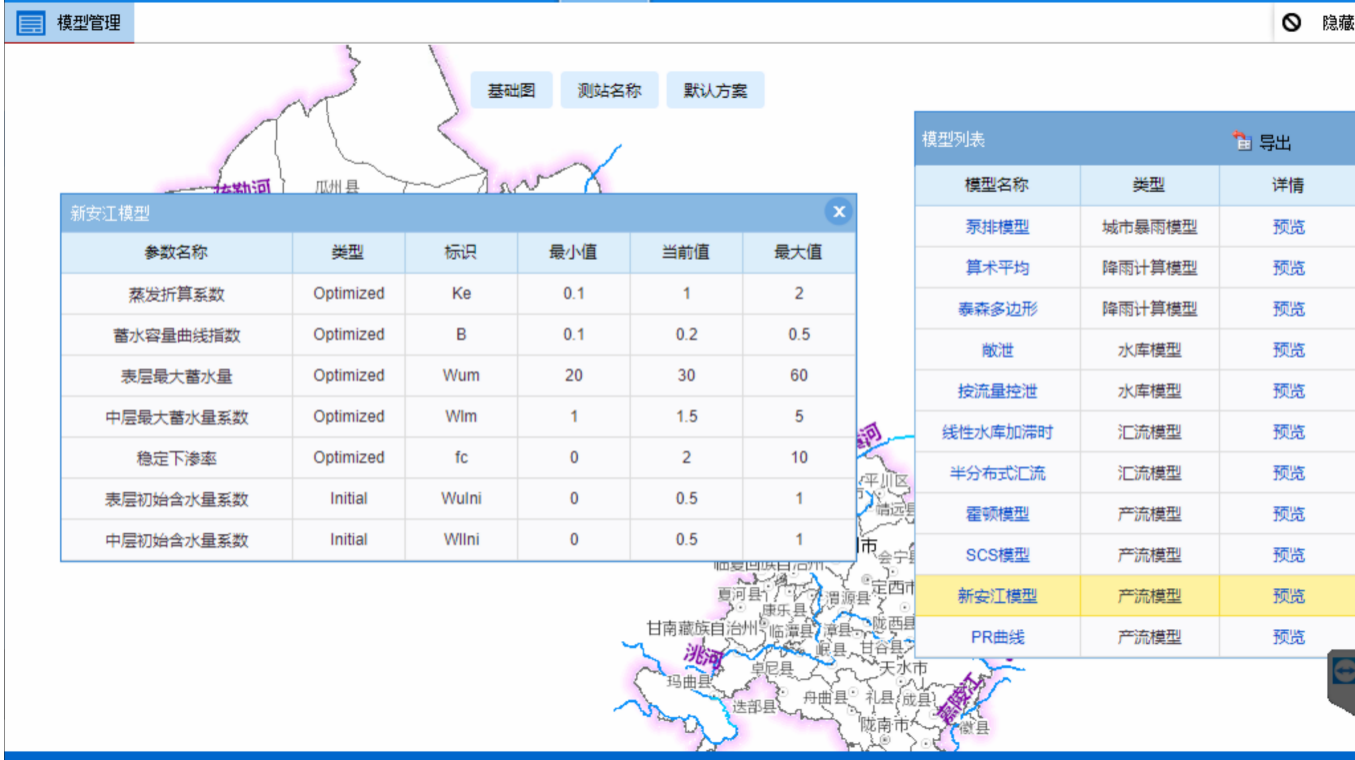Viewport: 1355px width, 760px height.
Task: Click the 隐藏 circle-slash icon
Action: pyautogui.click(x=1292, y=22)
